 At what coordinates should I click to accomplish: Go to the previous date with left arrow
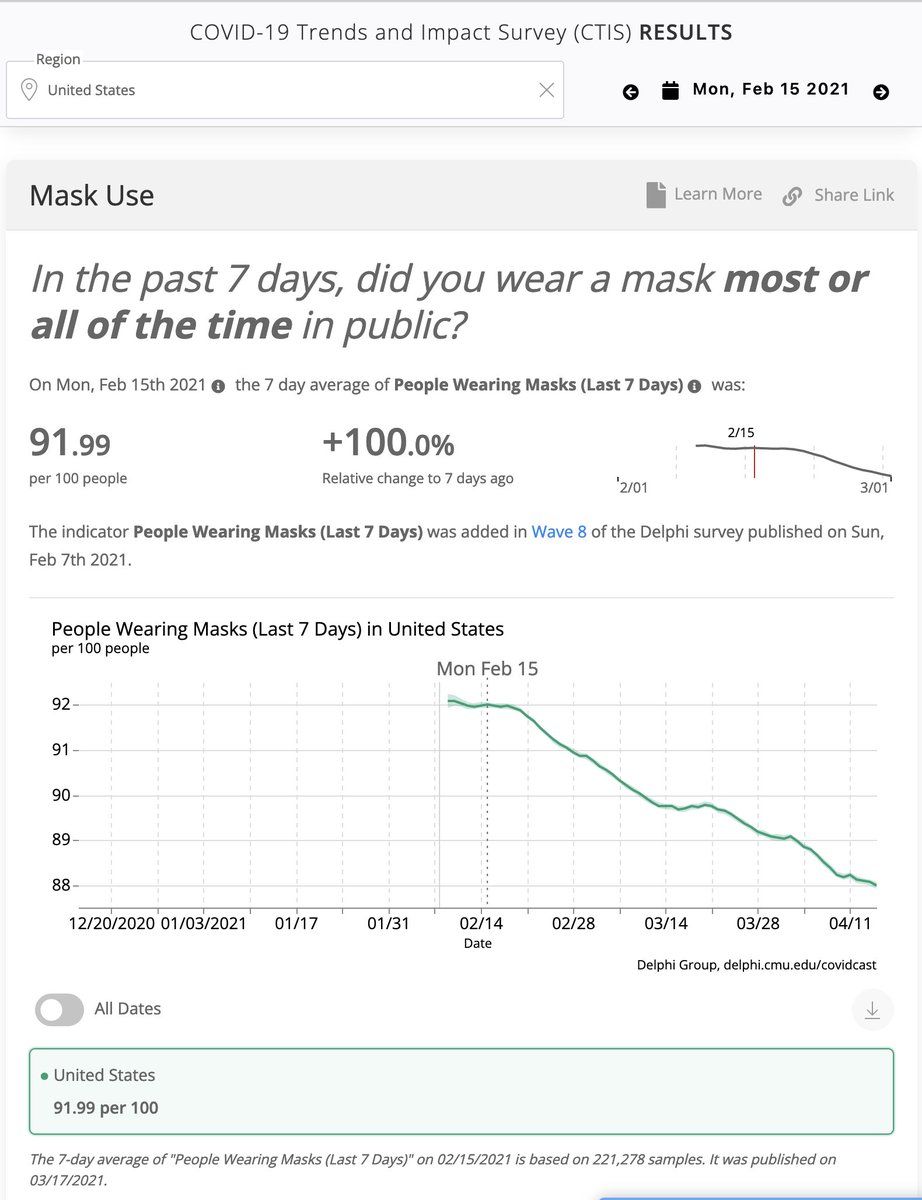630,92
